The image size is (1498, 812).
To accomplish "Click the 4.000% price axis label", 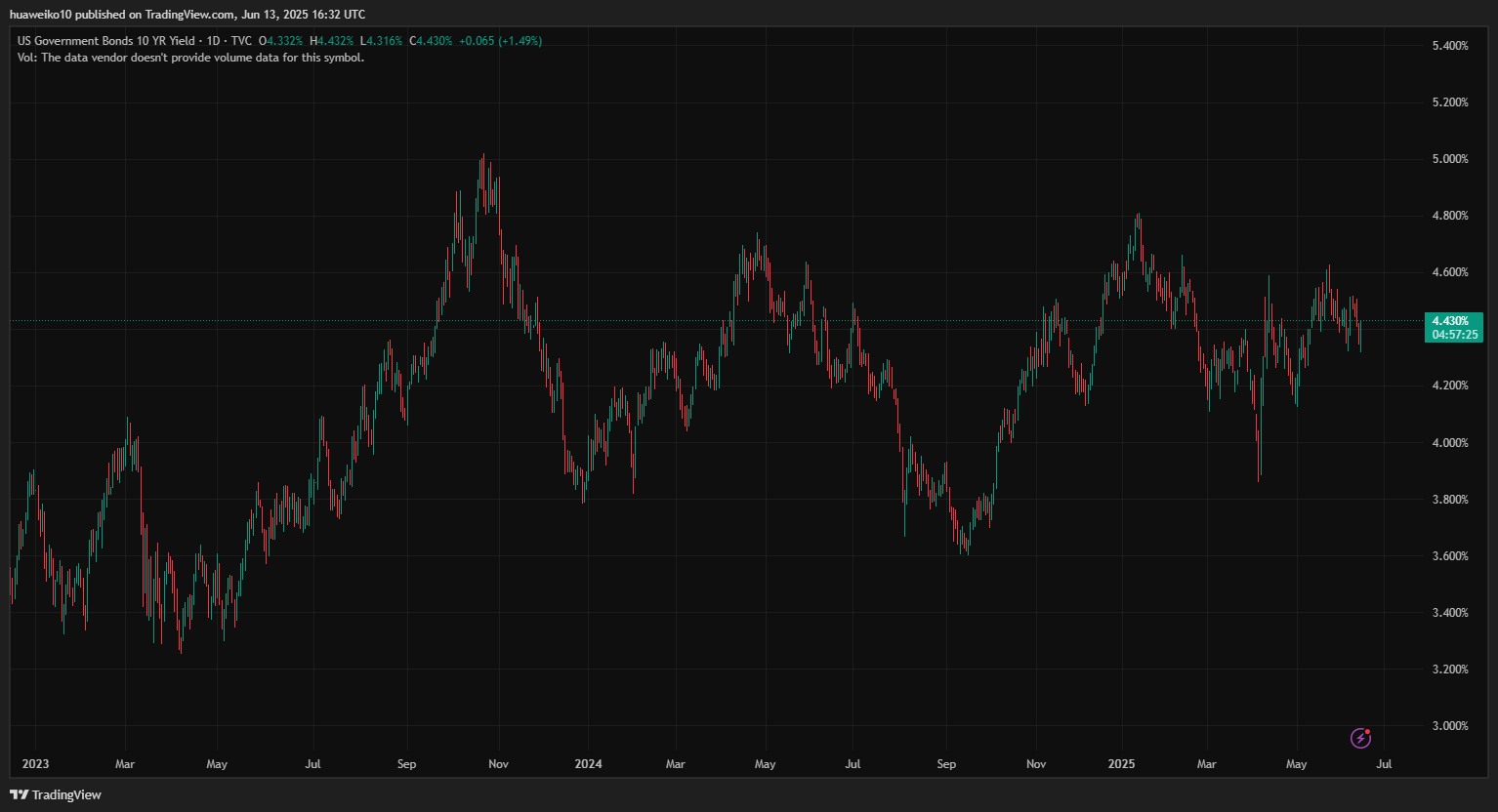I will [1450, 443].
